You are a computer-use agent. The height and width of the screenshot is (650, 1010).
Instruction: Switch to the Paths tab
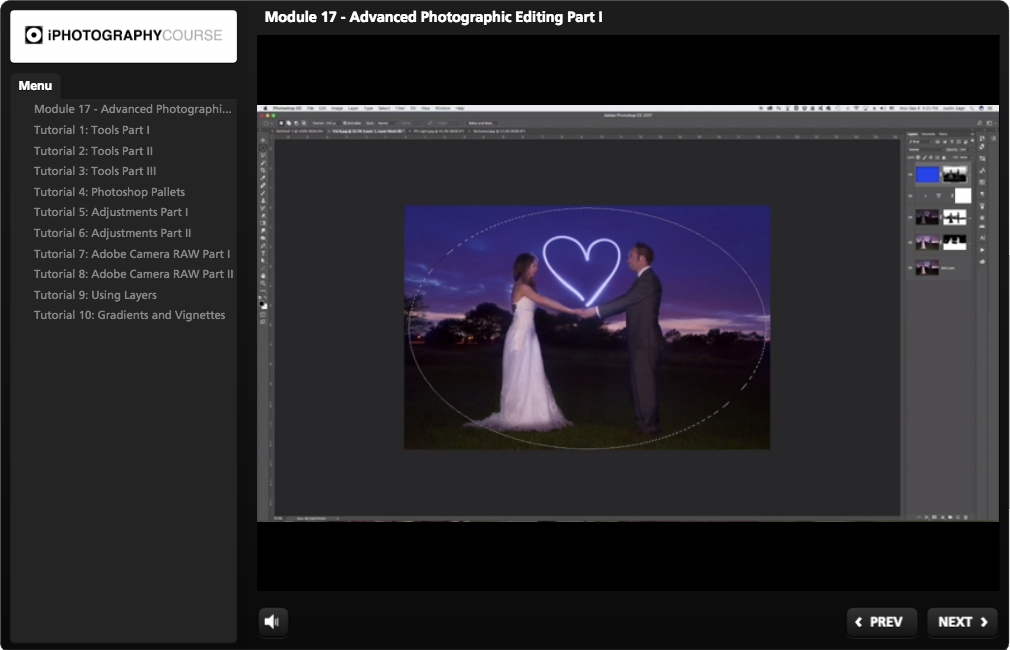coord(942,134)
